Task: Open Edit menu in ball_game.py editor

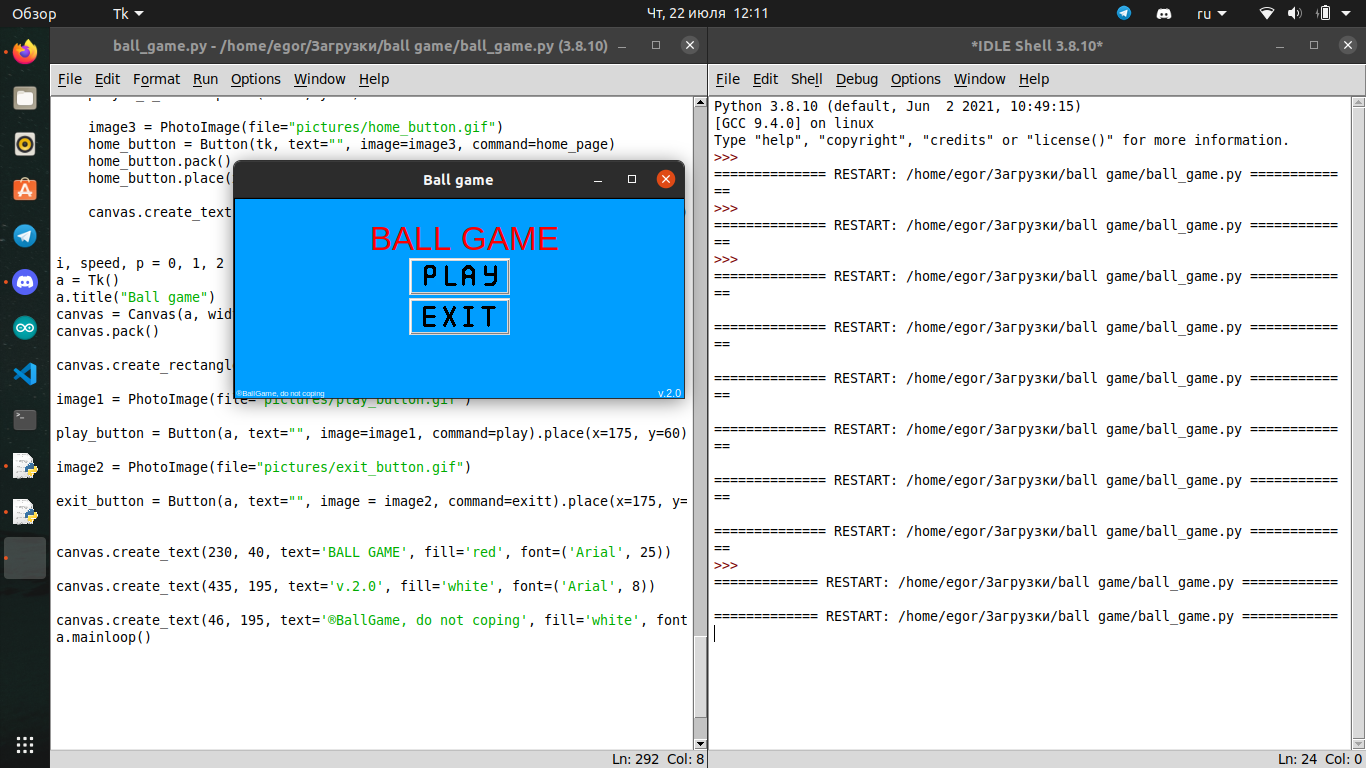Action: pyautogui.click(x=107, y=79)
